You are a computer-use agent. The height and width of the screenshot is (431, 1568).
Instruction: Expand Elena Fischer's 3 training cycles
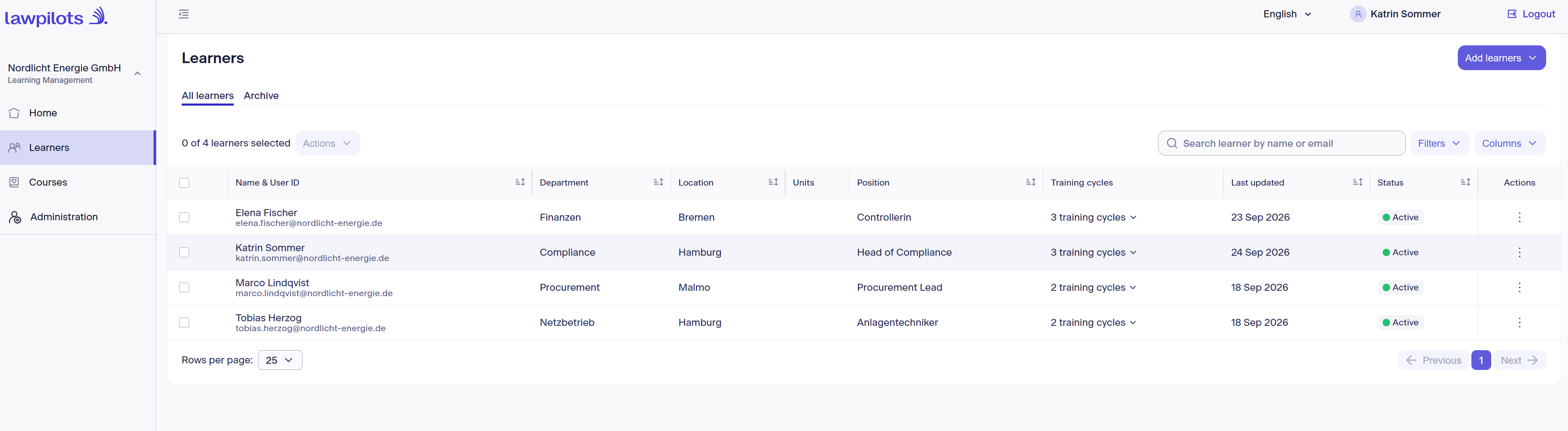tap(1093, 217)
